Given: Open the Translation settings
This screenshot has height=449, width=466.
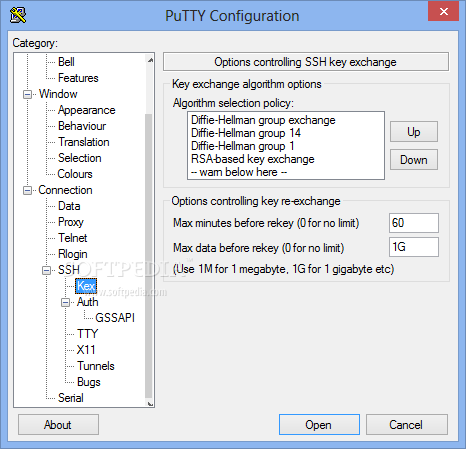Looking at the screenshot, I should 83,142.
